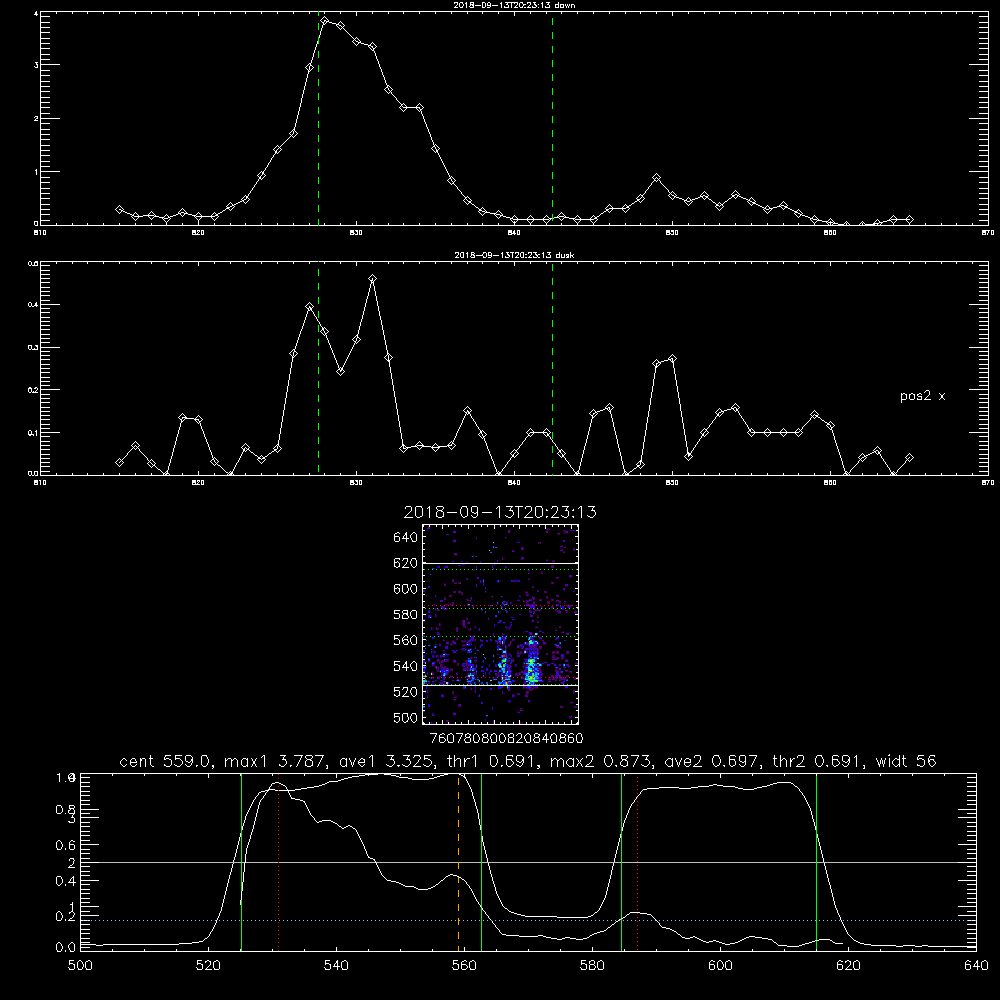Image resolution: width=1000 pixels, height=1000 pixels.
Task: Click the bottom plot y-axis label '0.0'
Action: [65, 948]
